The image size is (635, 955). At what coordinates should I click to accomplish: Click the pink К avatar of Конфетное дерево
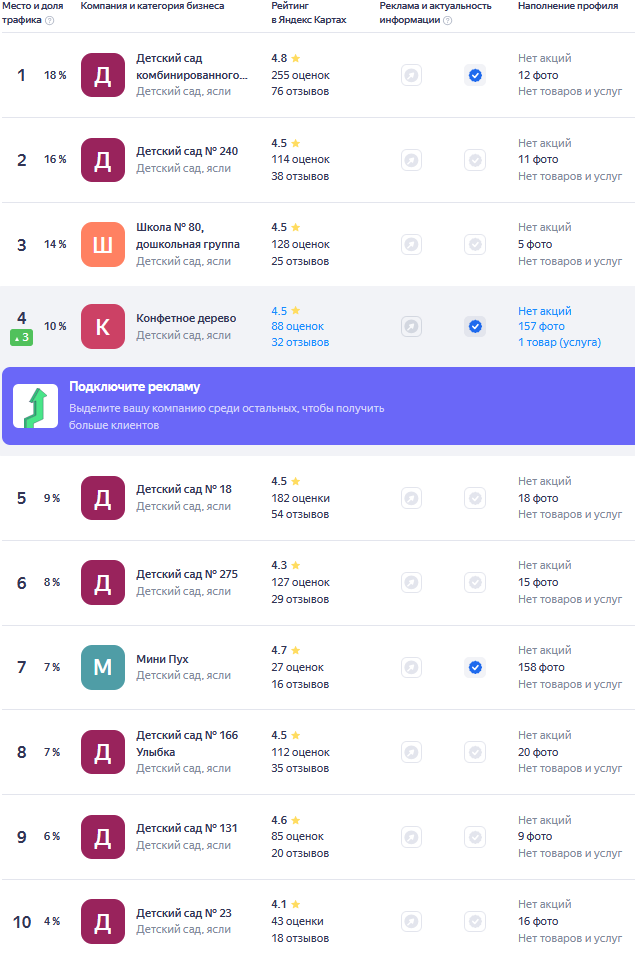coord(103,326)
